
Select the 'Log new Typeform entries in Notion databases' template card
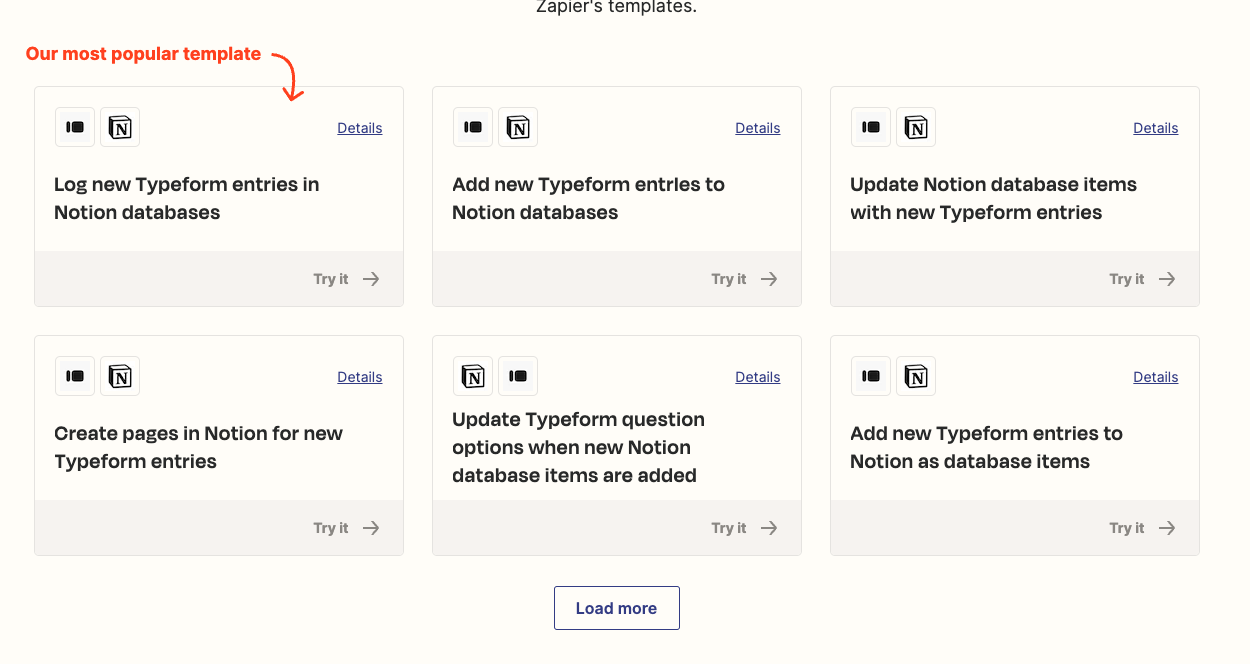coord(218,198)
